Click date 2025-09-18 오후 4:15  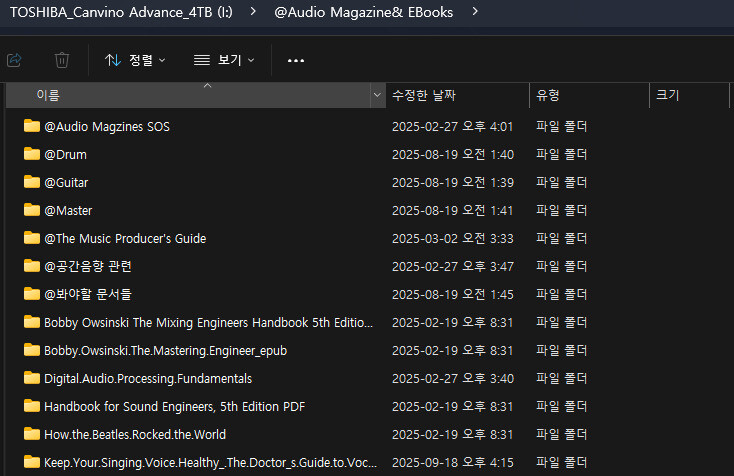point(453,463)
